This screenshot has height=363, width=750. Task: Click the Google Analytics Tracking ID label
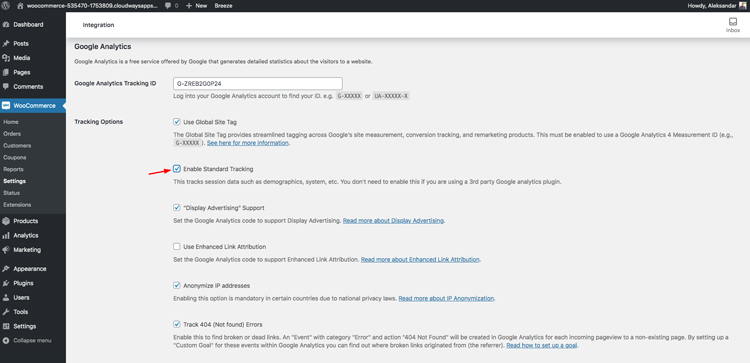(x=115, y=83)
